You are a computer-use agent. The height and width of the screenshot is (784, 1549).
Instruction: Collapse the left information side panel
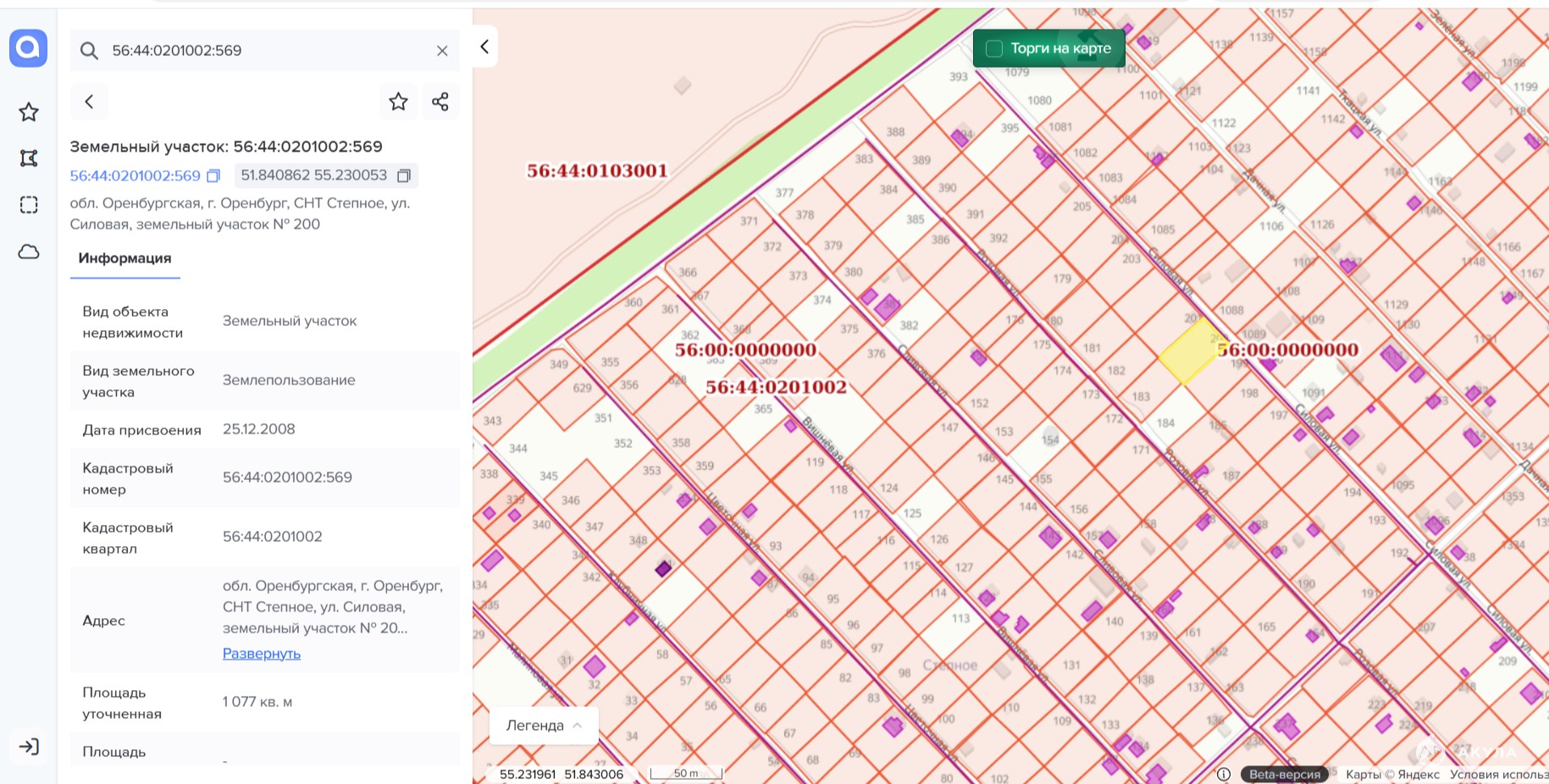(x=484, y=47)
